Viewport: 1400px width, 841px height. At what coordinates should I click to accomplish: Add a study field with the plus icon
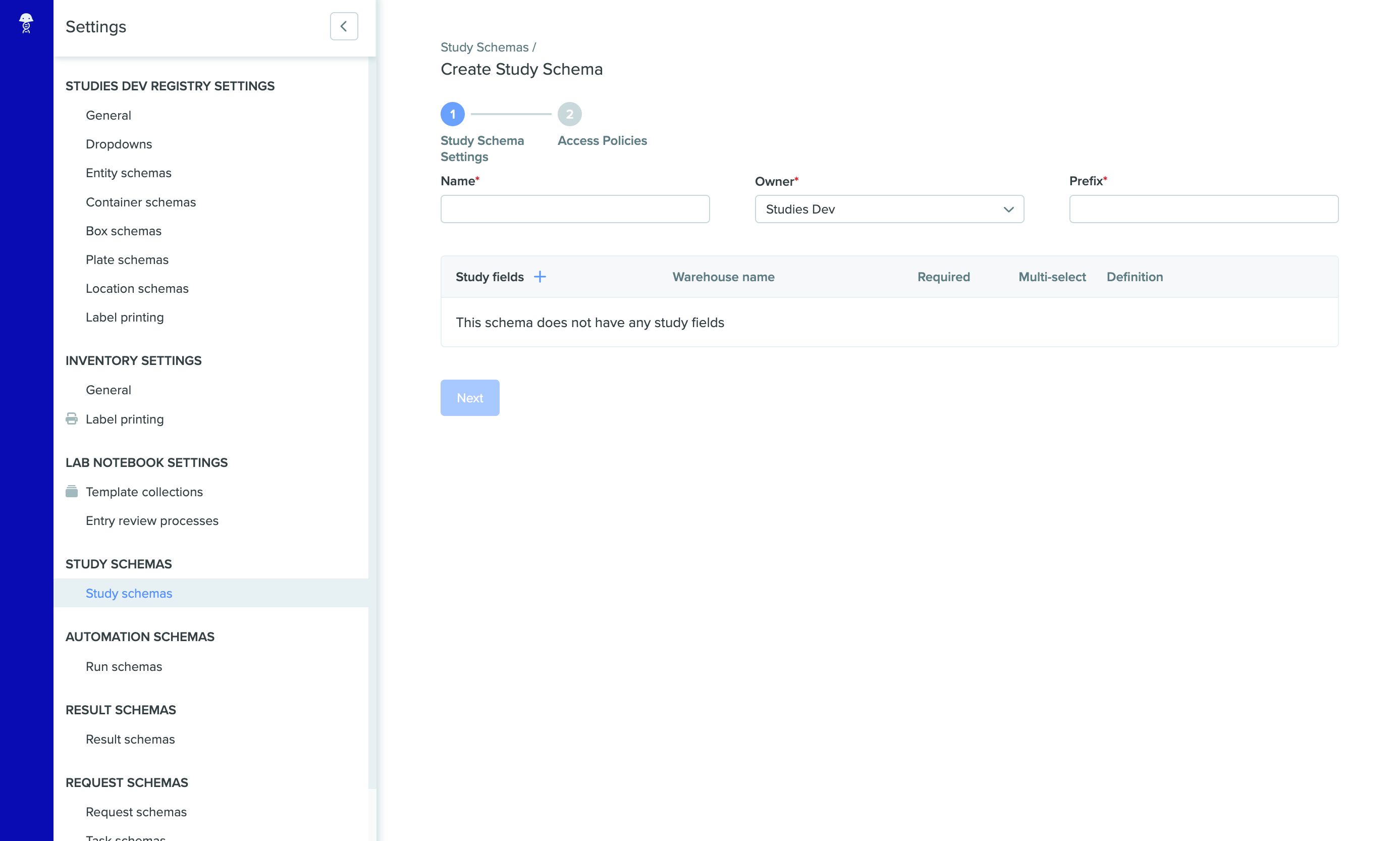pyautogui.click(x=540, y=277)
